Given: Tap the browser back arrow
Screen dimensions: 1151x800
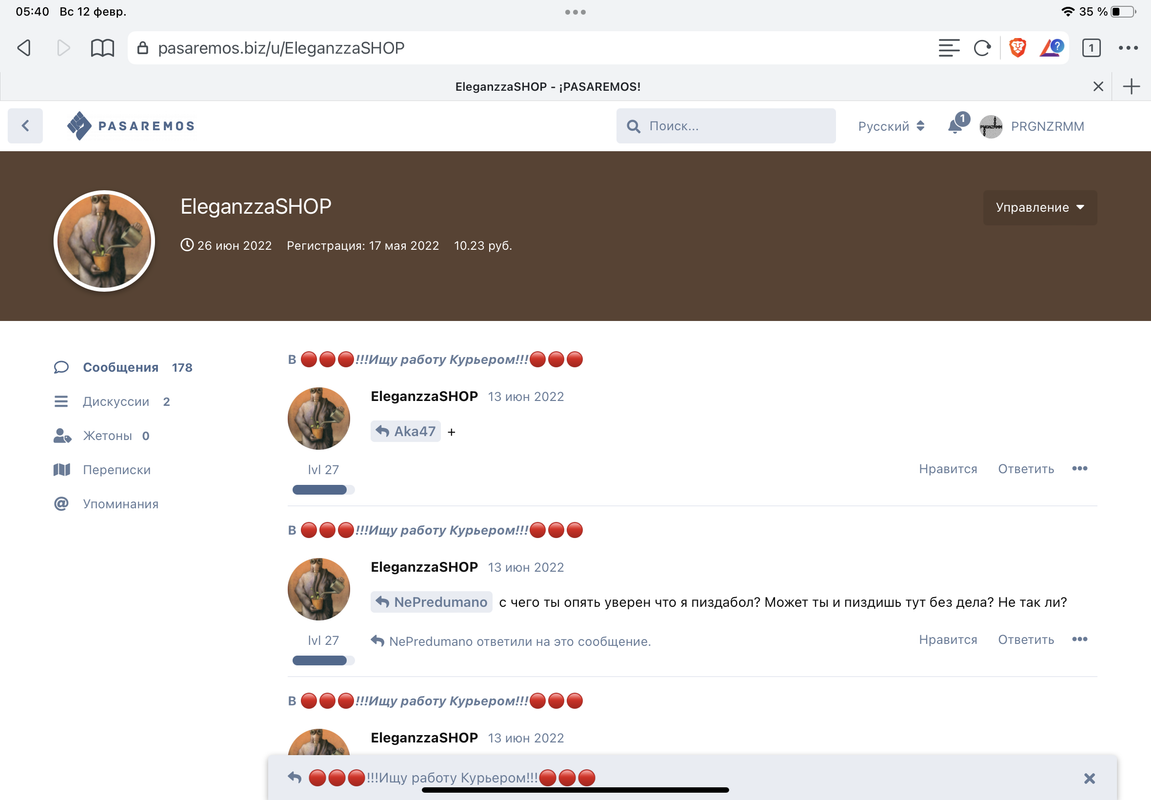Looking at the screenshot, I should (x=24, y=48).
